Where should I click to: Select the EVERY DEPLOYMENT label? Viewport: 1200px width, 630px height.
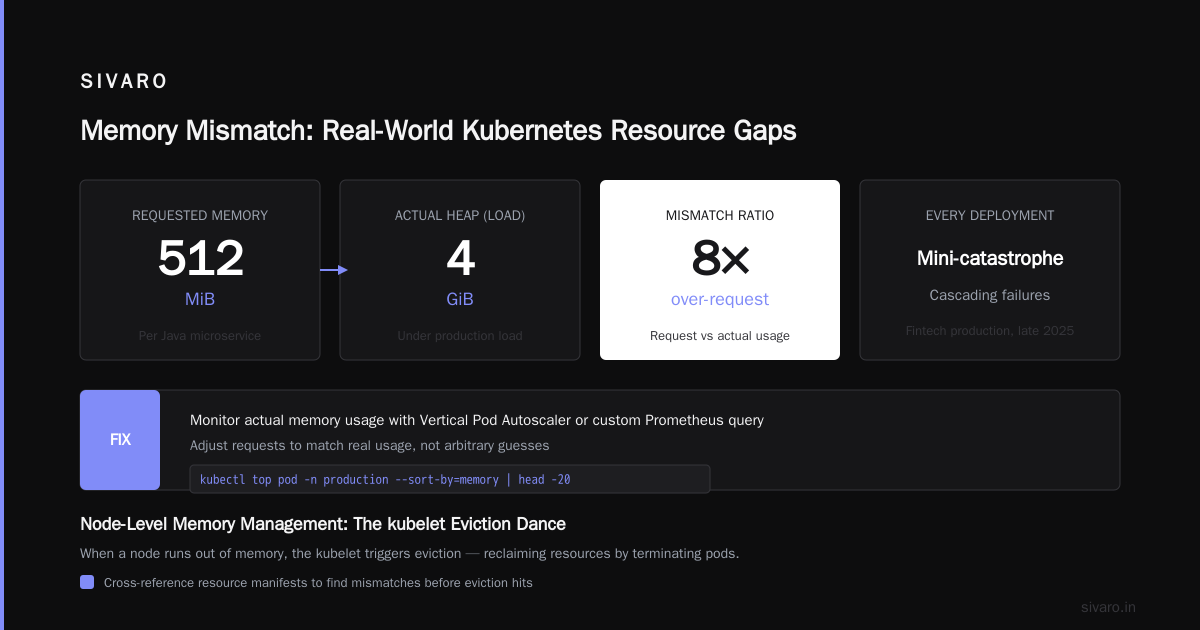990,215
